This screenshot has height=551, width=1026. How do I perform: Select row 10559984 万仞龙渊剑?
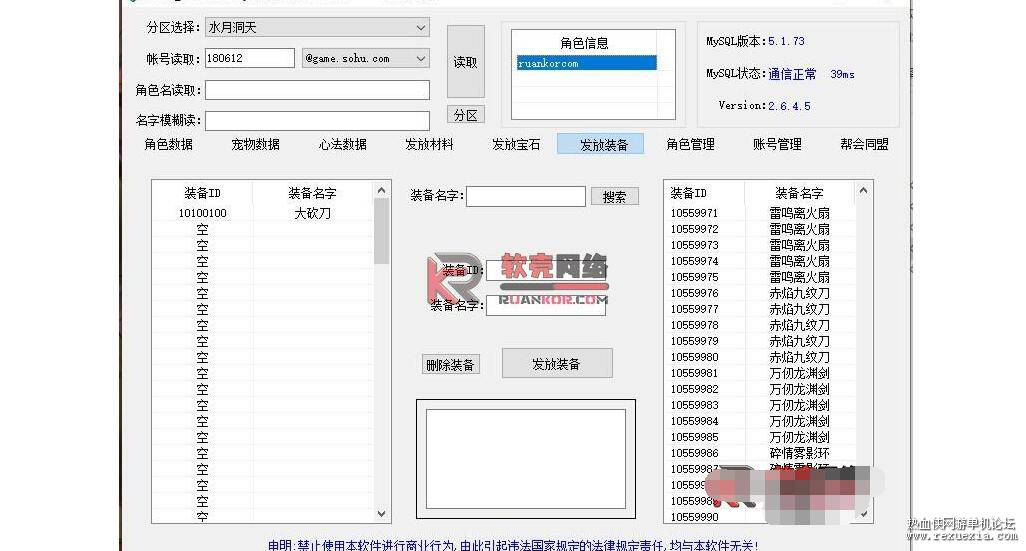(x=760, y=421)
